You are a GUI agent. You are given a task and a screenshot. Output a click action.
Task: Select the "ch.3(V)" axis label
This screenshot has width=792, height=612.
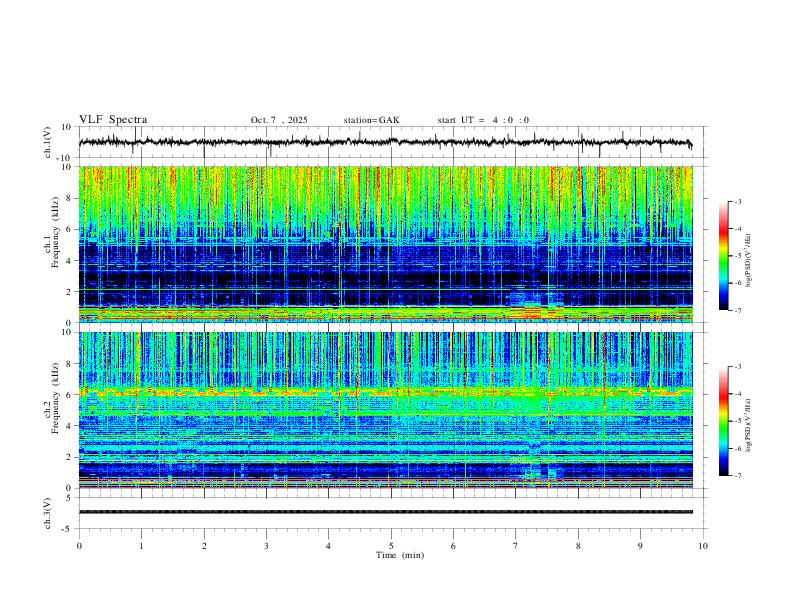click(48, 513)
